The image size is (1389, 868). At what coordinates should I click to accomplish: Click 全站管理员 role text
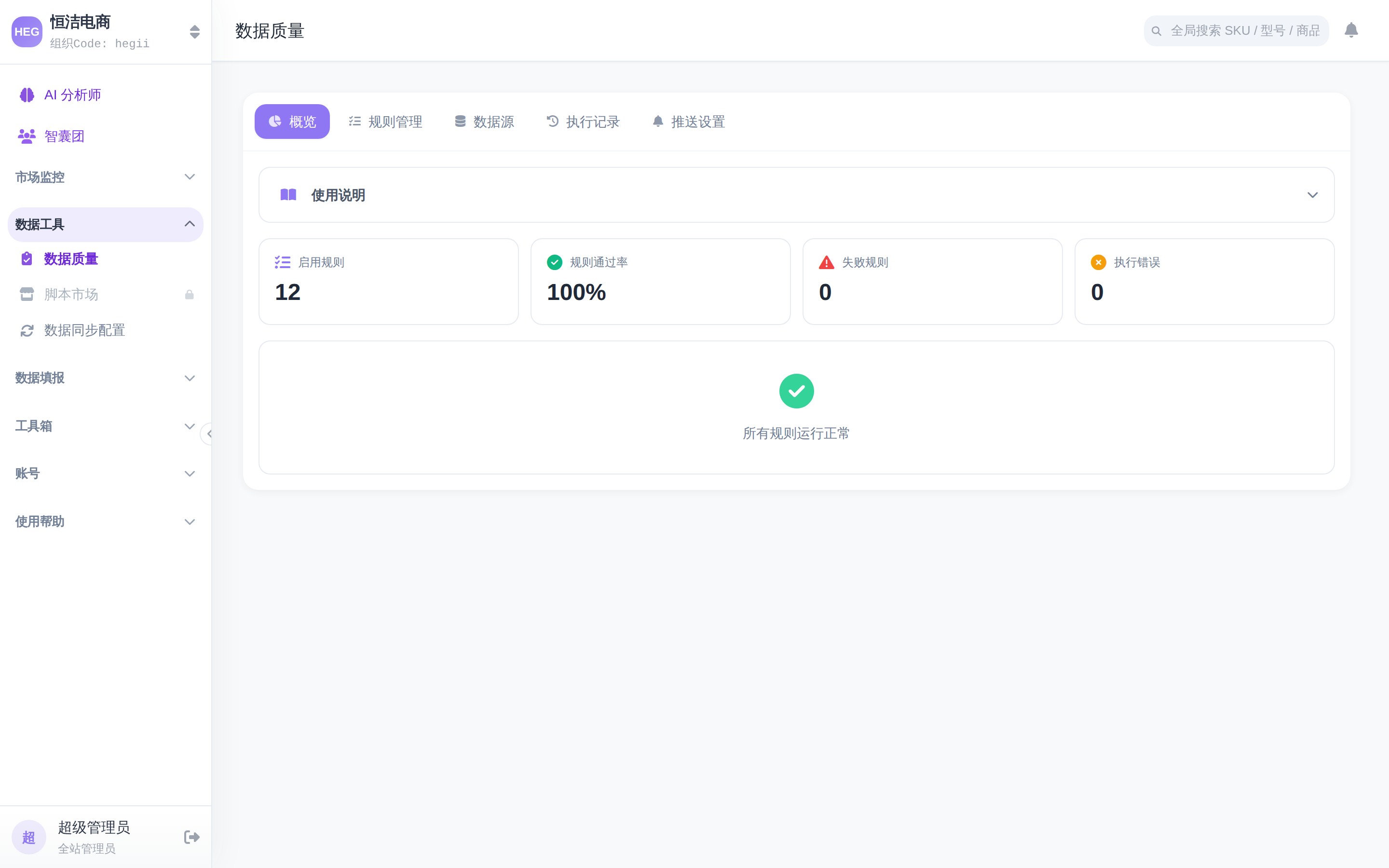87,849
